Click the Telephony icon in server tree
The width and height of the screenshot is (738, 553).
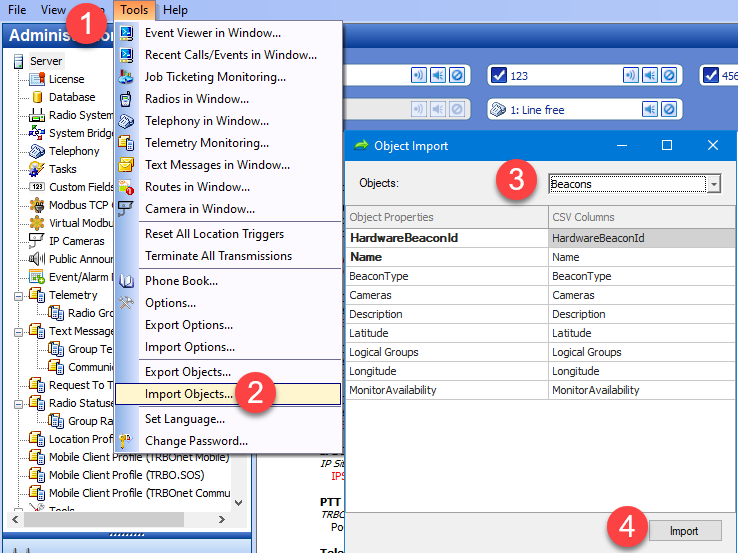[37, 151]
